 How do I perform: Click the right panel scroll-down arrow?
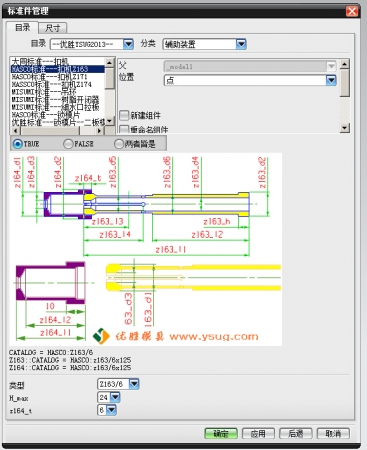click(345, 128)
